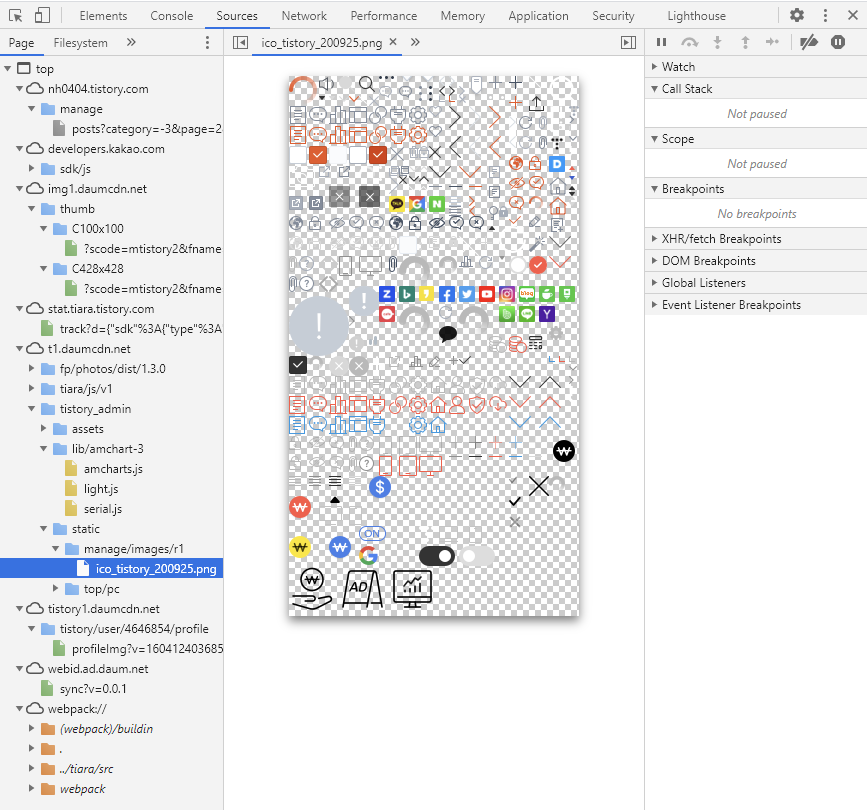Viewport: 867px width, 810px height.
Task: Show more navigator tabs chevron
Action: tap(131, 43)
